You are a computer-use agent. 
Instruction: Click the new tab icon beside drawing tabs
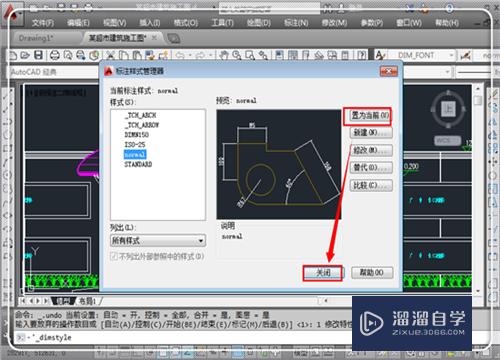click(173, 38)
